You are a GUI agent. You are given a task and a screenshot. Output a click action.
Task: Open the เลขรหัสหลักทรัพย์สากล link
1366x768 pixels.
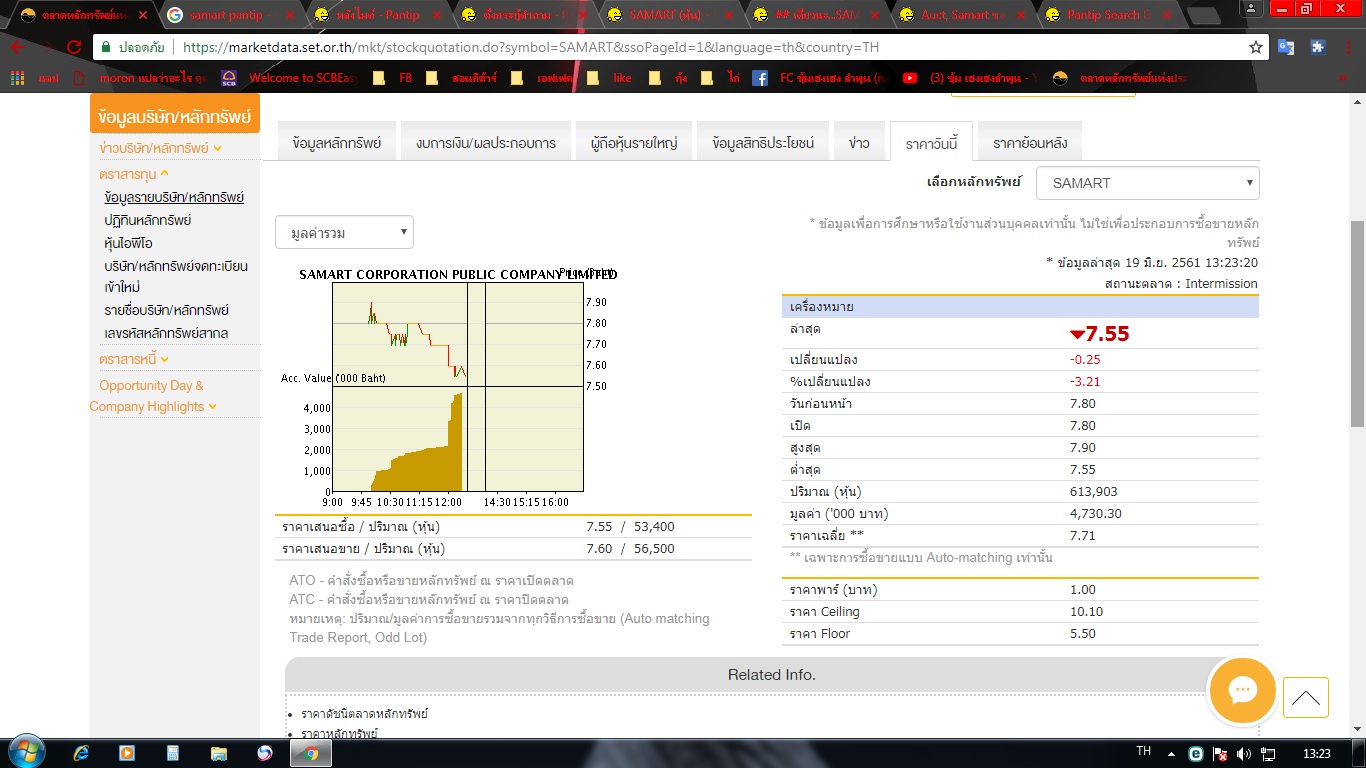click(x=166, y=333)
